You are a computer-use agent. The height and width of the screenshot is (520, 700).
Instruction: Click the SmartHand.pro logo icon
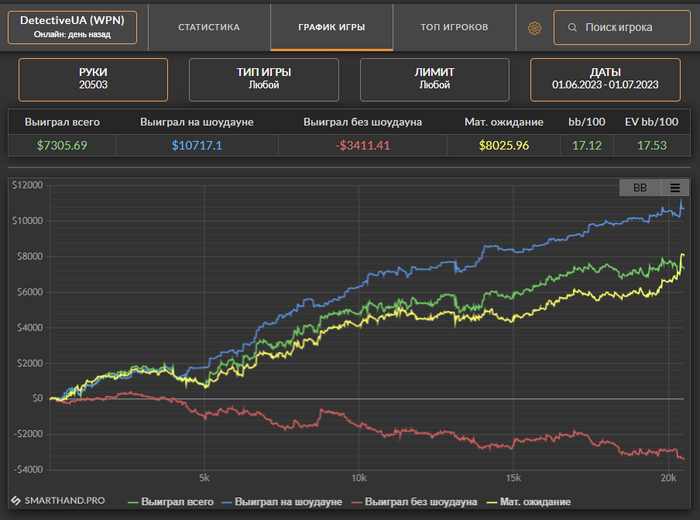[x=16, y=500]
